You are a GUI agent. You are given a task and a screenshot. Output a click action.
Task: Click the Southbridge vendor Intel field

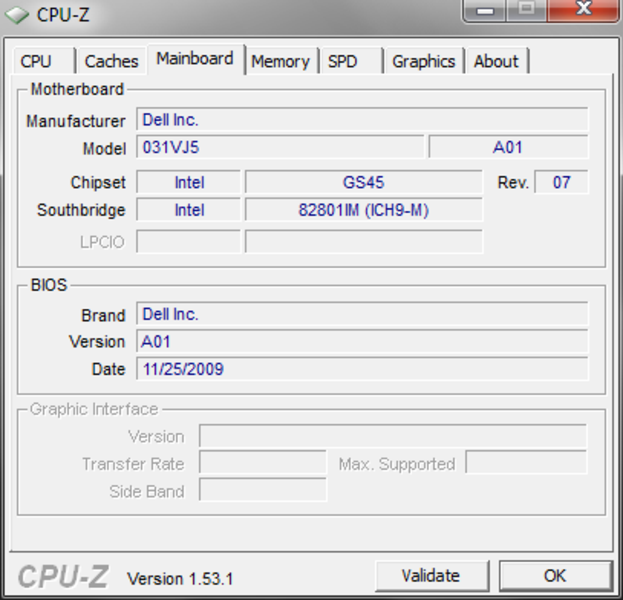coord(189,210)
